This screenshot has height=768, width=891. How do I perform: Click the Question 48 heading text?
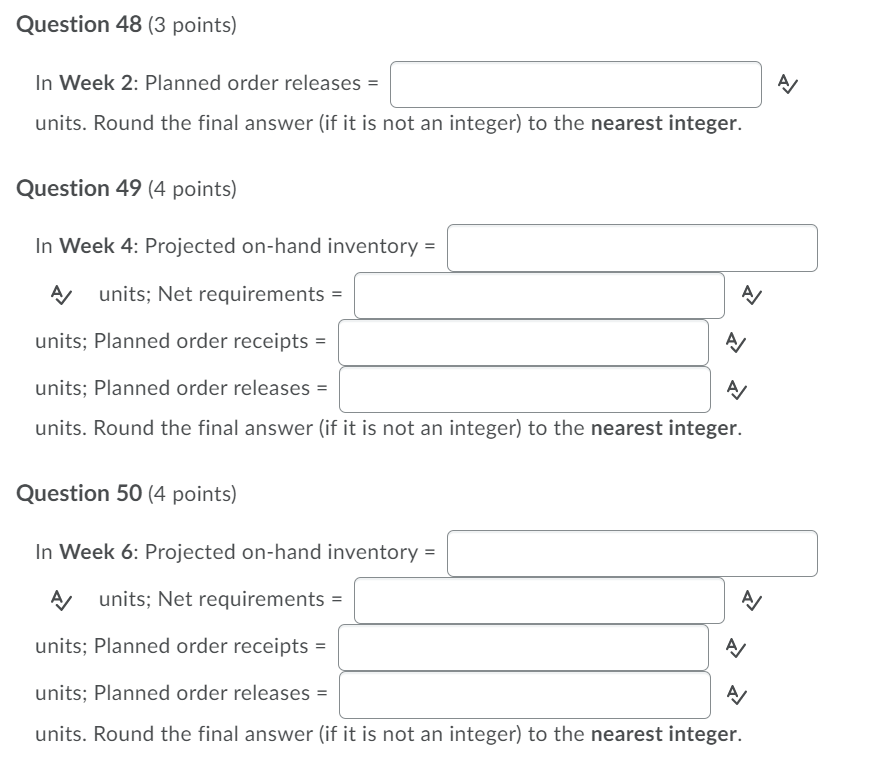pyautogui.click(x=75, y=25)
